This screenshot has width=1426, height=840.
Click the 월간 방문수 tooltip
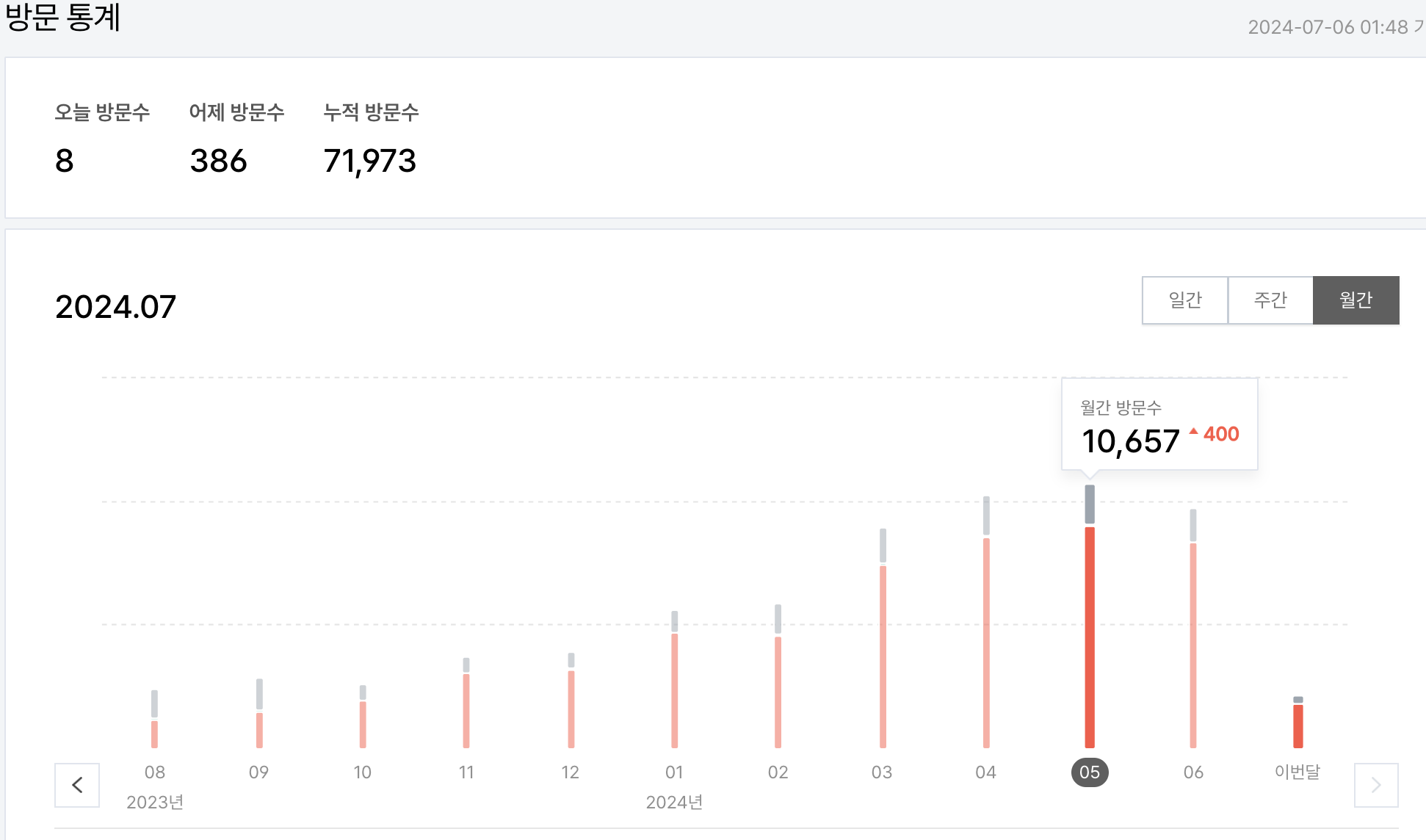pyautogui.click(x=1159, y=424)
